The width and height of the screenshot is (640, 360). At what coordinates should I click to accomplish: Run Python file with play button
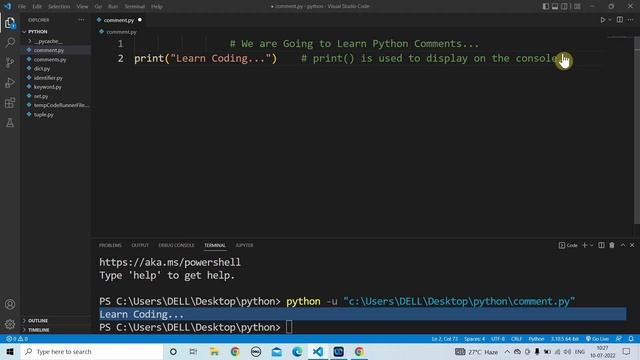(x=602, y=20)
